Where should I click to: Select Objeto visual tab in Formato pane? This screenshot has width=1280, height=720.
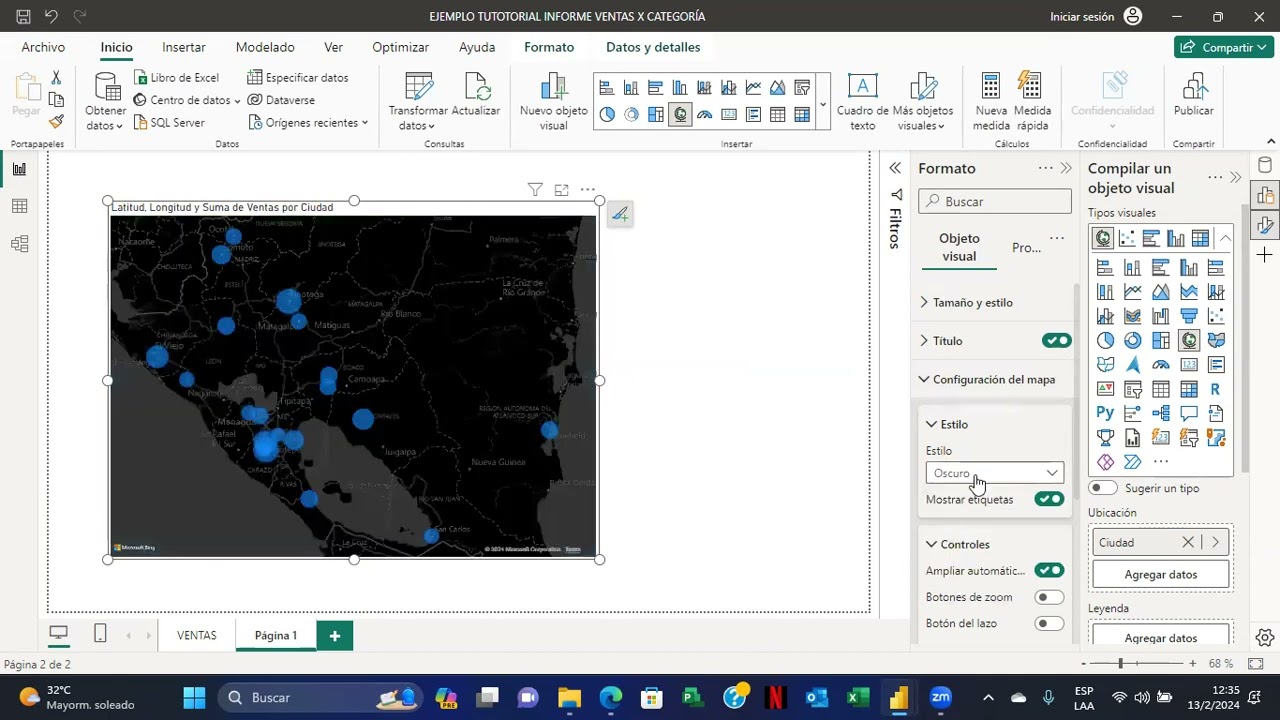point(959,247)
